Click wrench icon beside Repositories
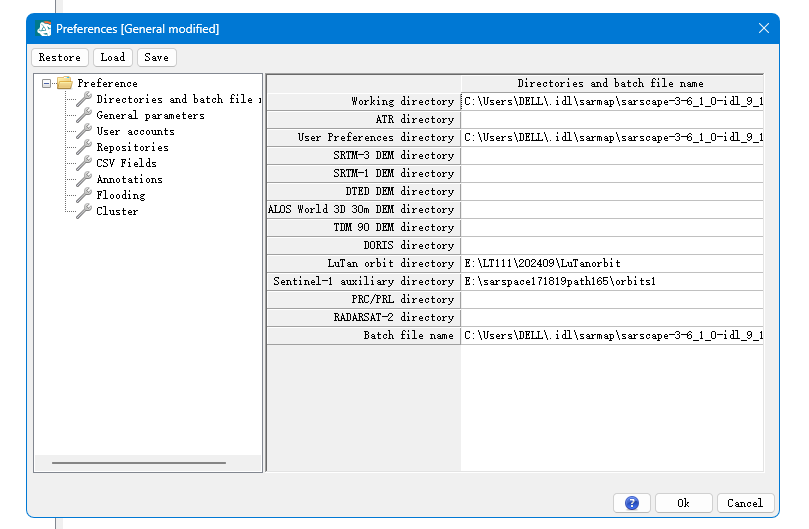Screen dimensions: 809x529 84,147
